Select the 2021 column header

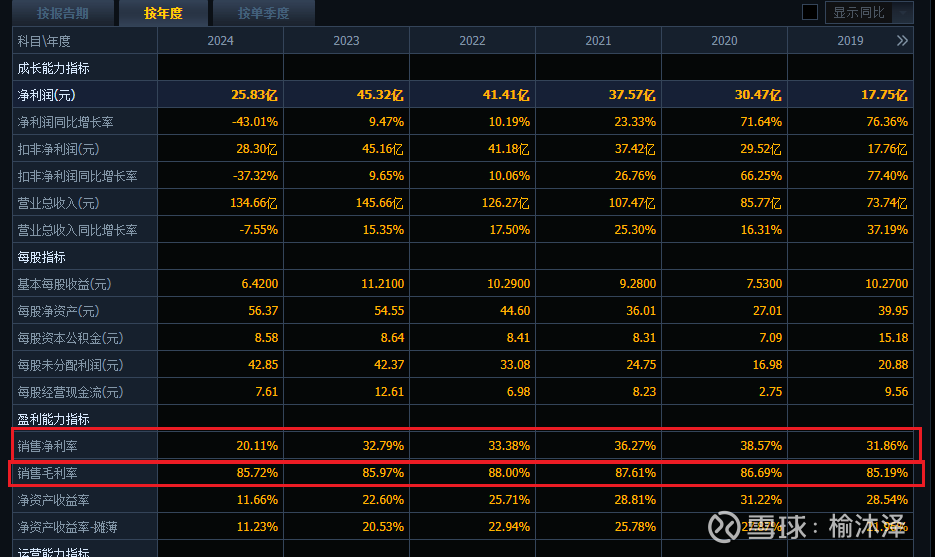(598, 41)
